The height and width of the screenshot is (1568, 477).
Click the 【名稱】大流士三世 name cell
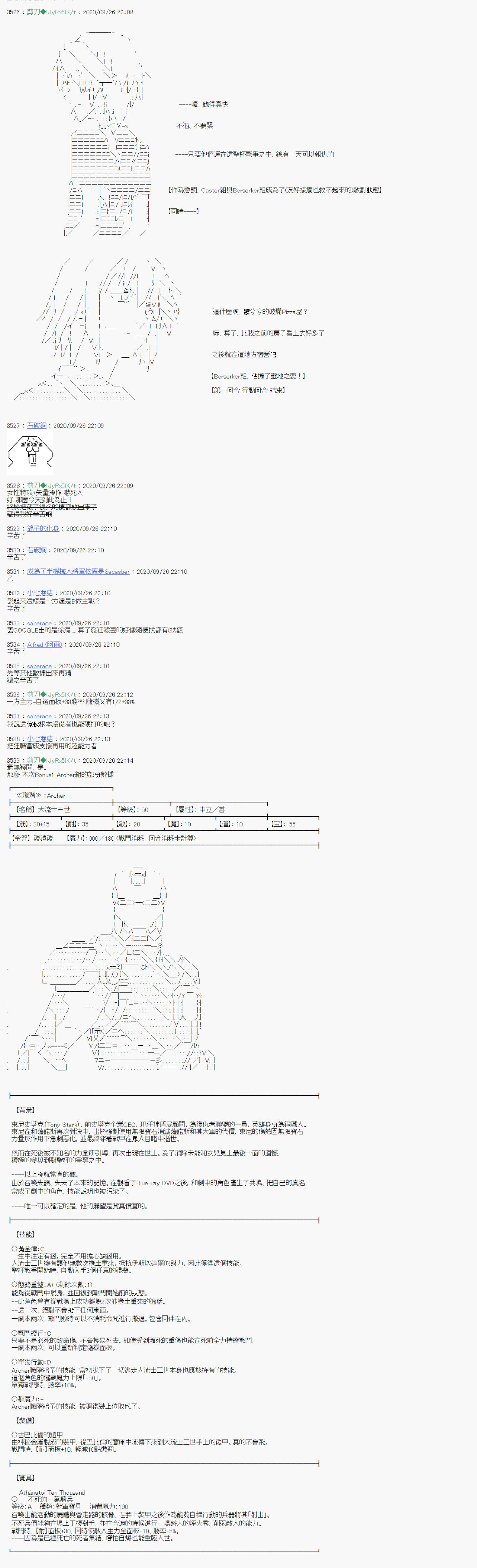coord(42,810)
